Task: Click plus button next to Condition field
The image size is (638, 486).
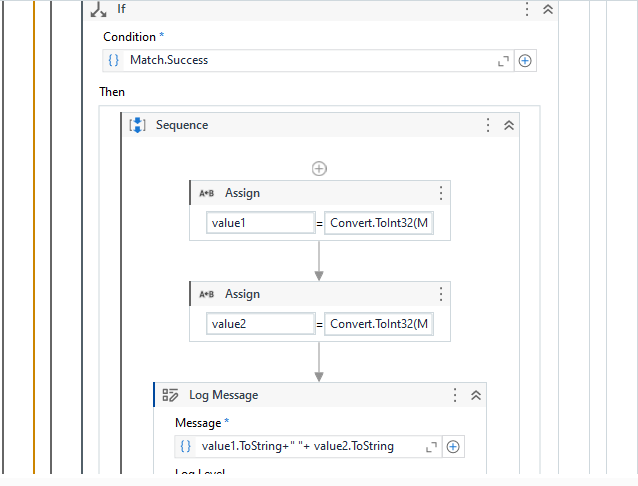Action: coord(525,61)
